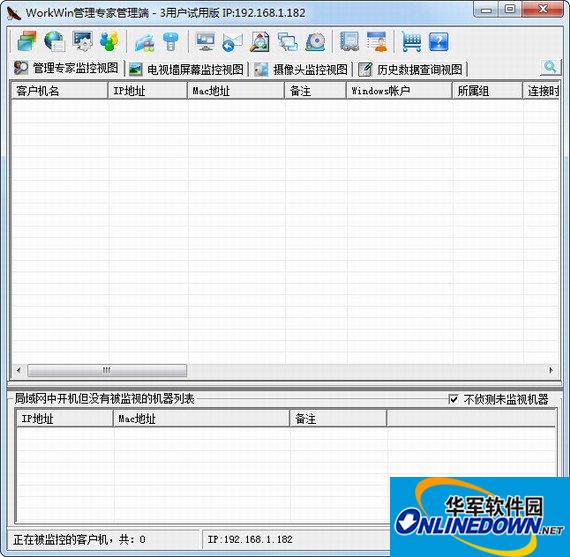Click the Mac地址 column header in client list
Screen dimensions: 570x557
[236, 91]
